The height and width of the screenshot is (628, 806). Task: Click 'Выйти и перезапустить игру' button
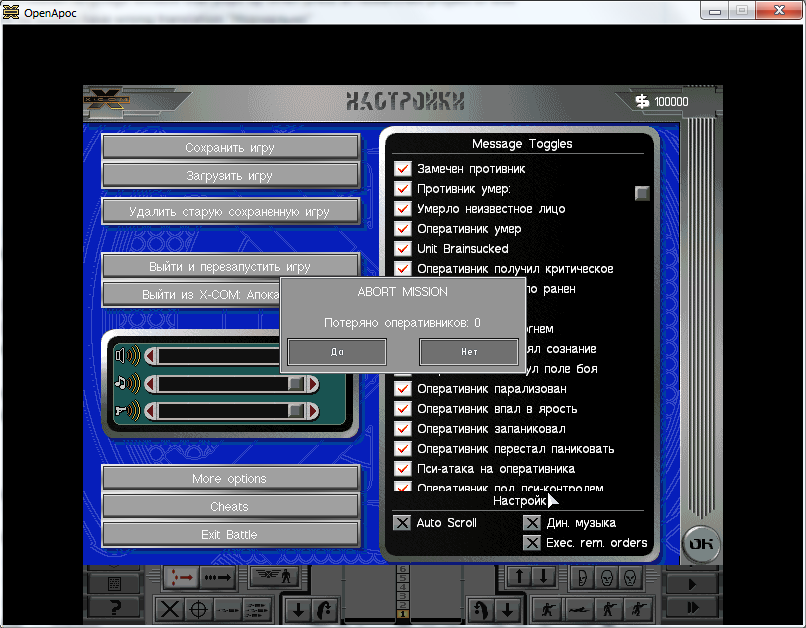pos(230,267)
